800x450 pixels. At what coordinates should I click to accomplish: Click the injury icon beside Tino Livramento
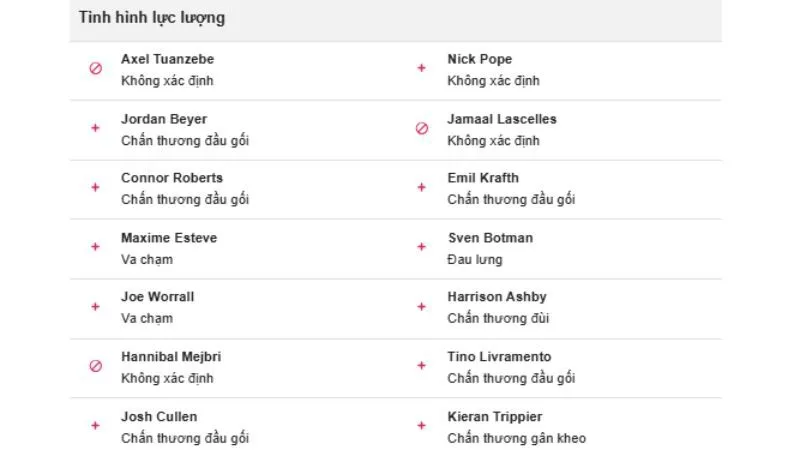click(x=421, y=366)
